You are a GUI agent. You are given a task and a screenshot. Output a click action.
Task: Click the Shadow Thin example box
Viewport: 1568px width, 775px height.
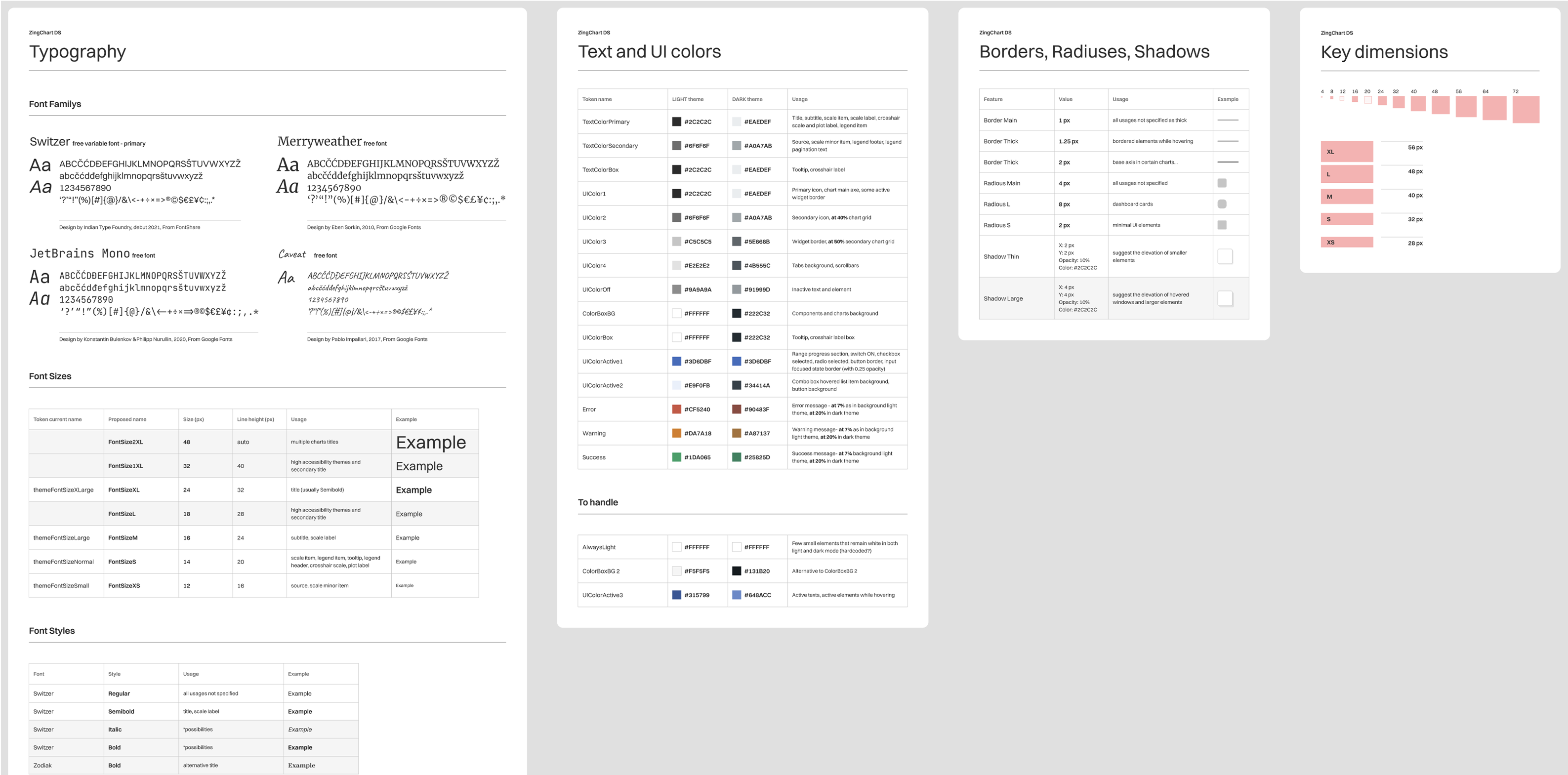point(1225,256)
